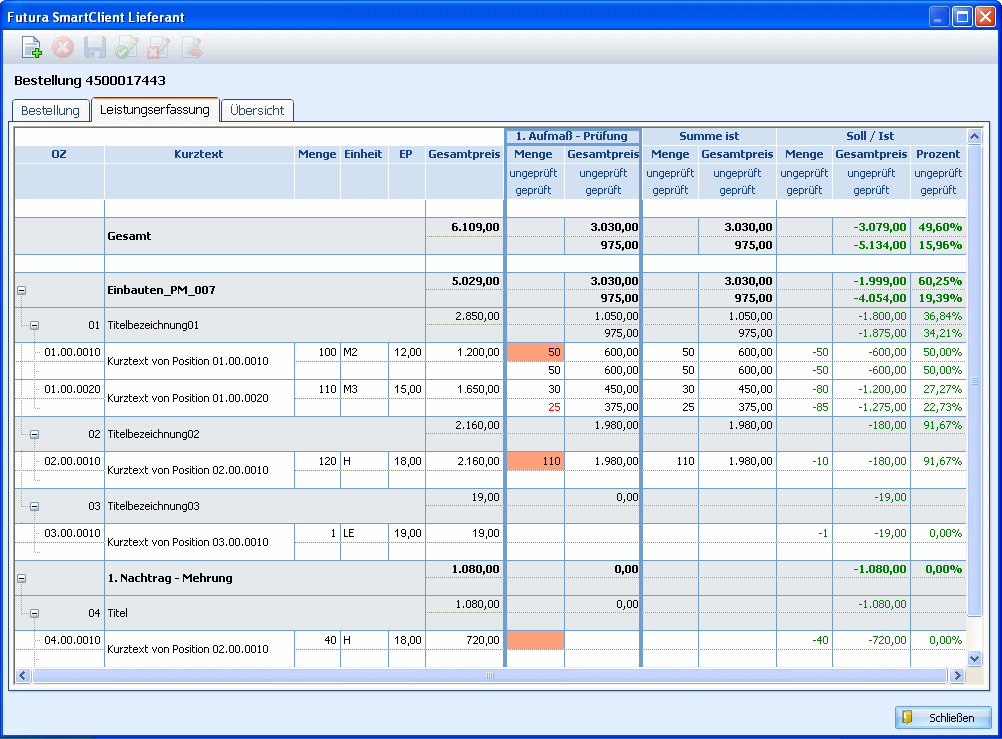Click the document forward icon with red arrow
Screen dimensions: 1002x739
coord(191,47)
